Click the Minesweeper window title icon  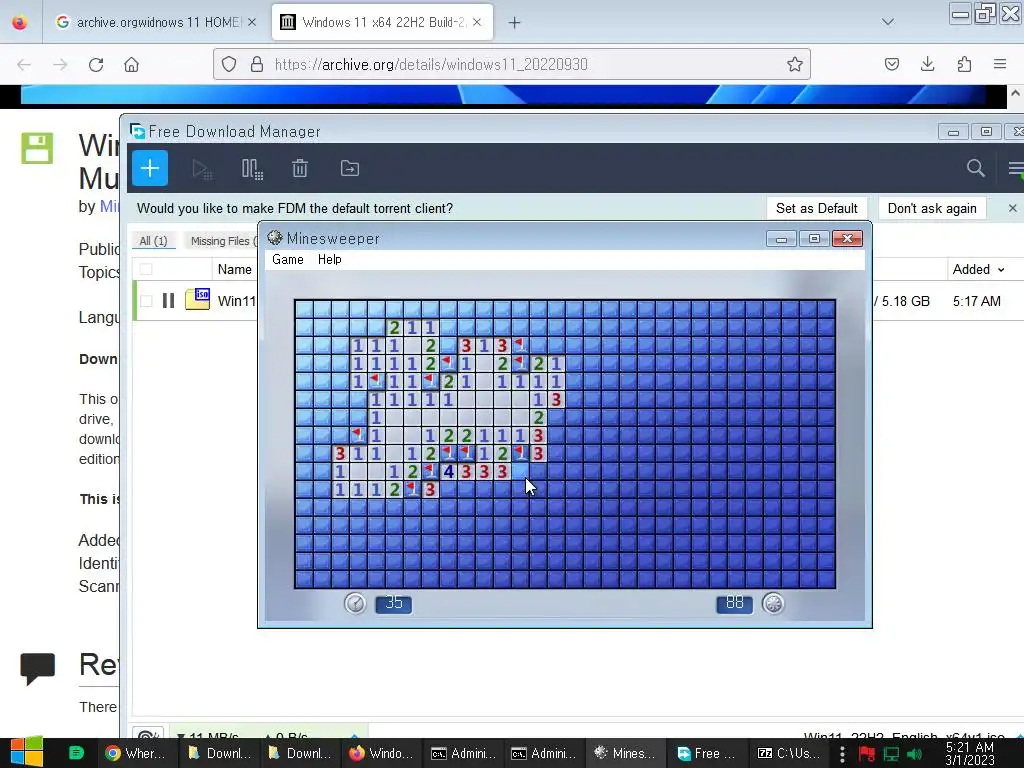pyautogui.click(x=275, y=238)
